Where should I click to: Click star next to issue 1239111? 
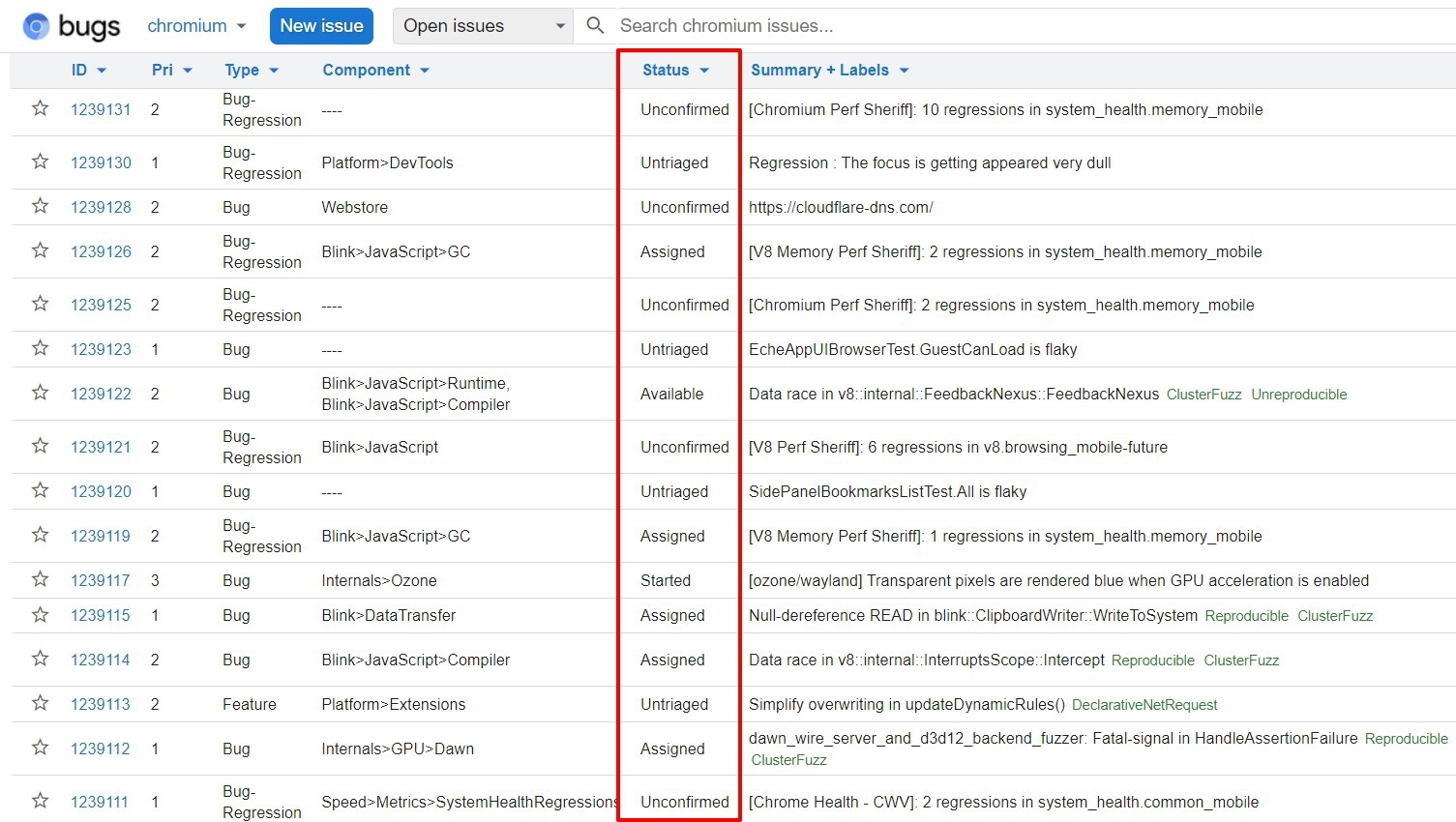tap(40, 801)
